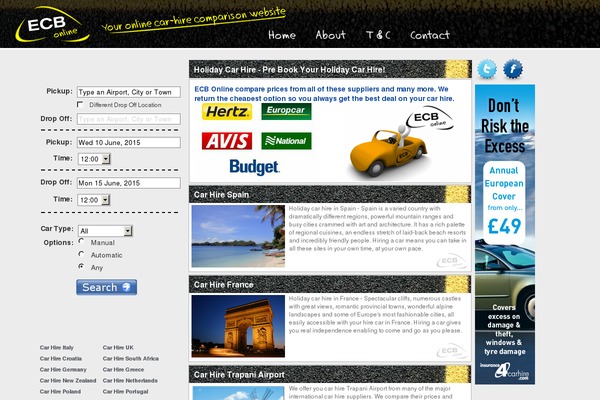Click the Pickup date field Wed 10 June
Screen dimensions: 600x400
[129, 142]
